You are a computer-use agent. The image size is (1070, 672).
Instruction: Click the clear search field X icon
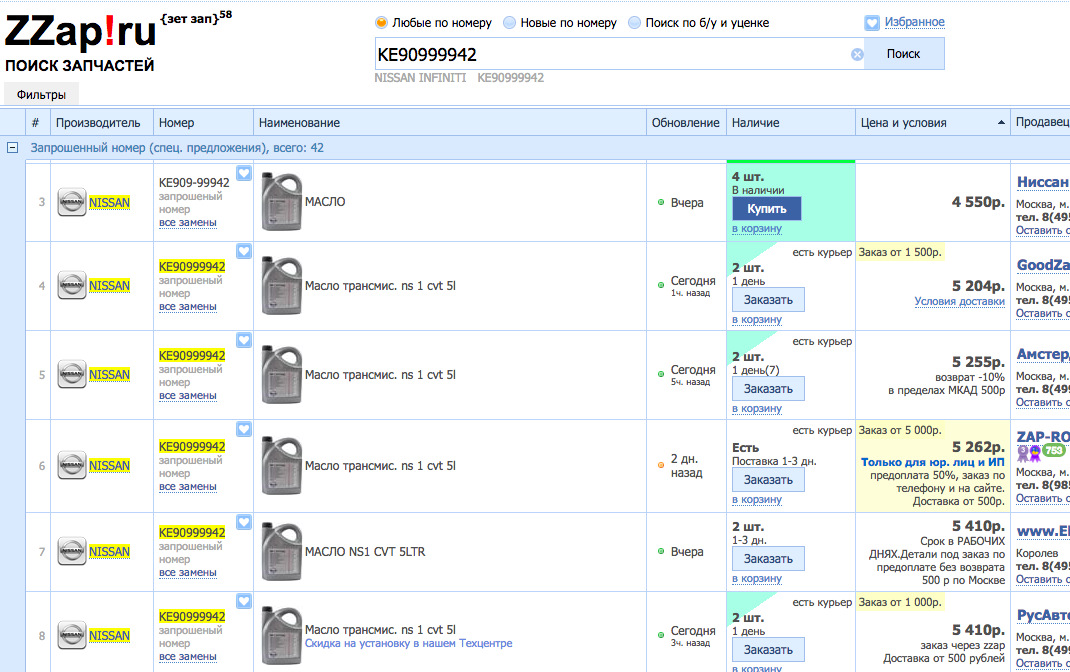(857, 55)
